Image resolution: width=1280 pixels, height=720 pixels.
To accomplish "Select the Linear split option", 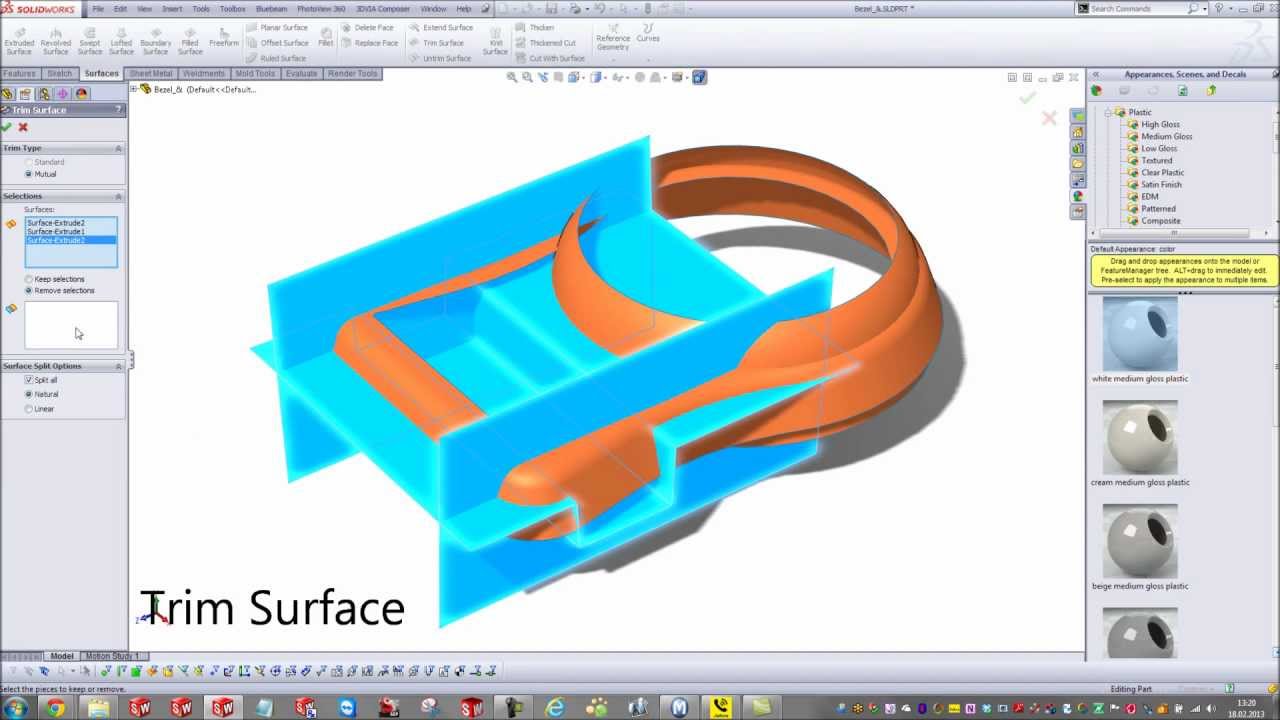I will (39, 409).
